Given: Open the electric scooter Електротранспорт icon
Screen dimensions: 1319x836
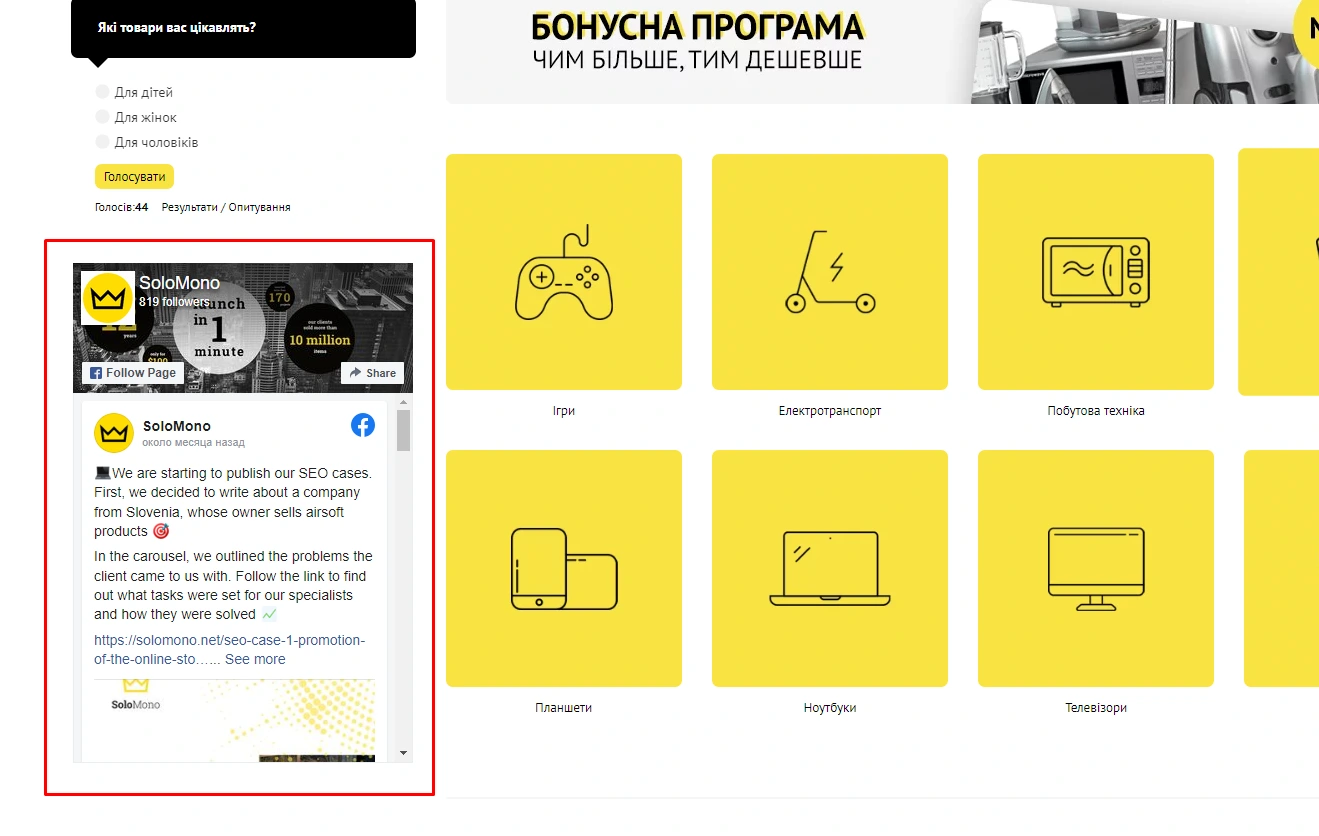Looking at the screenshot, I should click(830, 272).
